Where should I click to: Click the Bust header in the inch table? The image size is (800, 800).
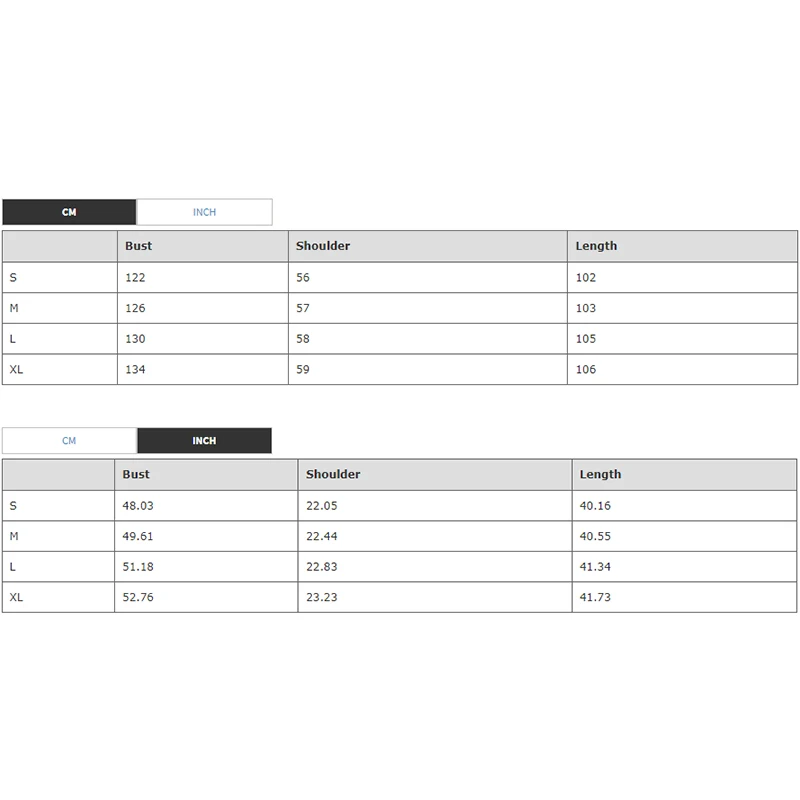(136, 475)
